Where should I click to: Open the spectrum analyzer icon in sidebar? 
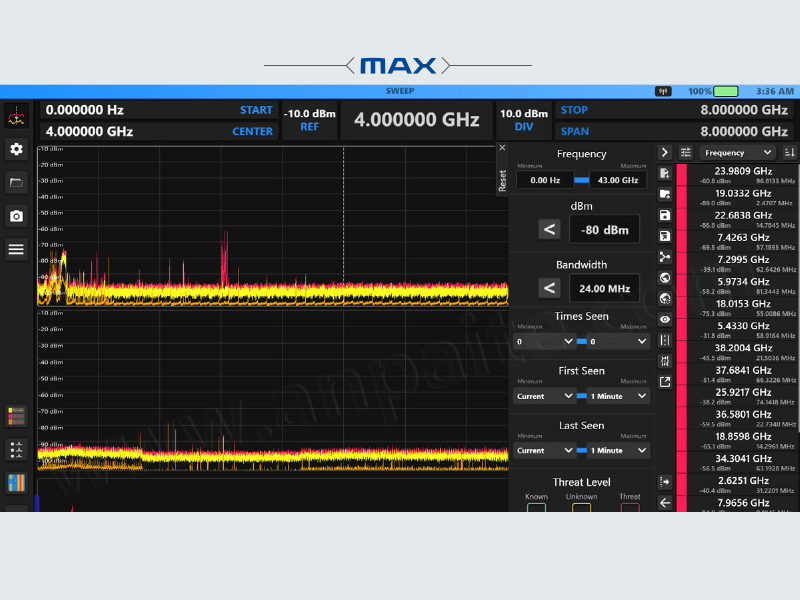point(16,117)
